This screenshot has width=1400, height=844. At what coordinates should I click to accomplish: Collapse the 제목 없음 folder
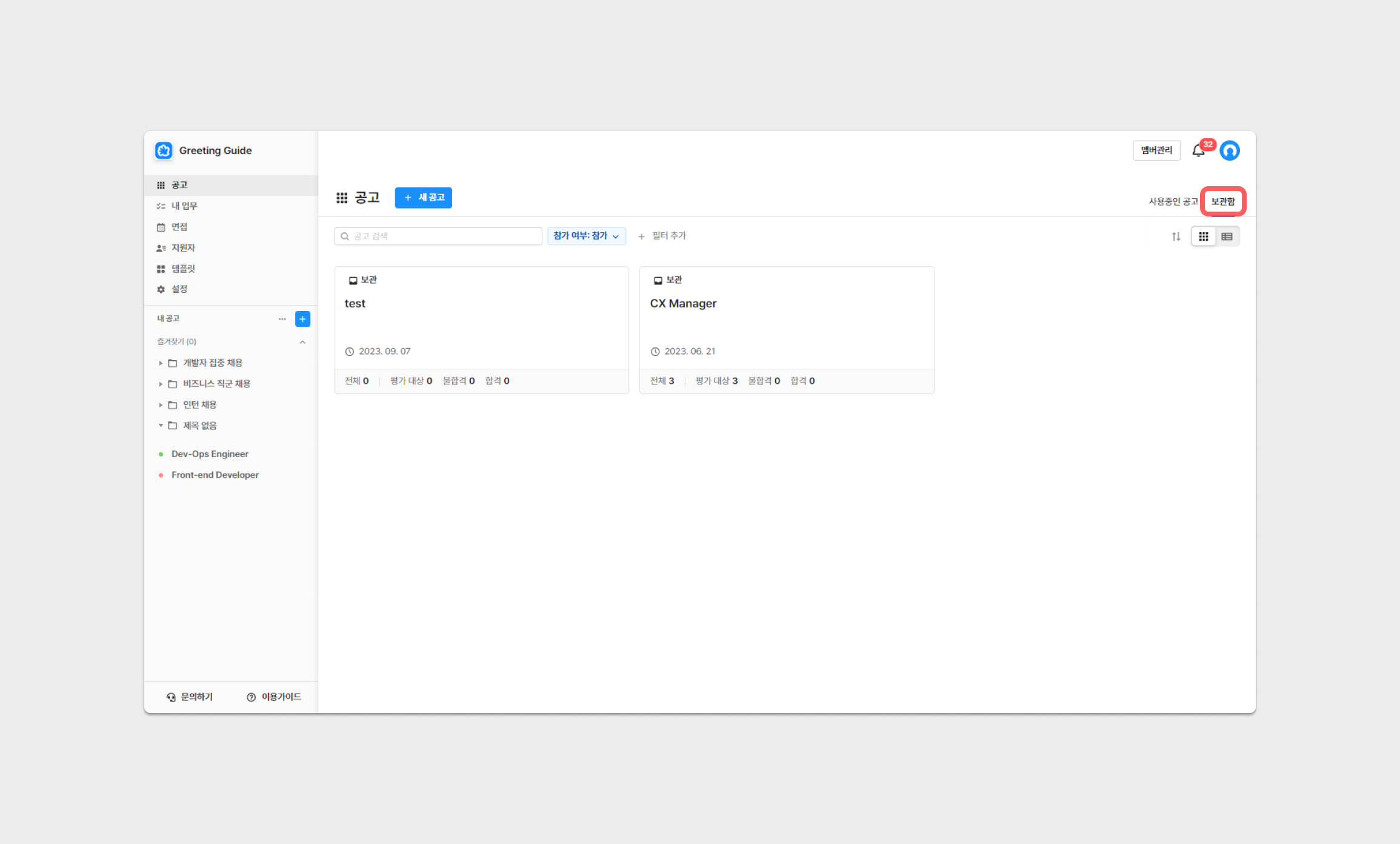pos(161,426)
